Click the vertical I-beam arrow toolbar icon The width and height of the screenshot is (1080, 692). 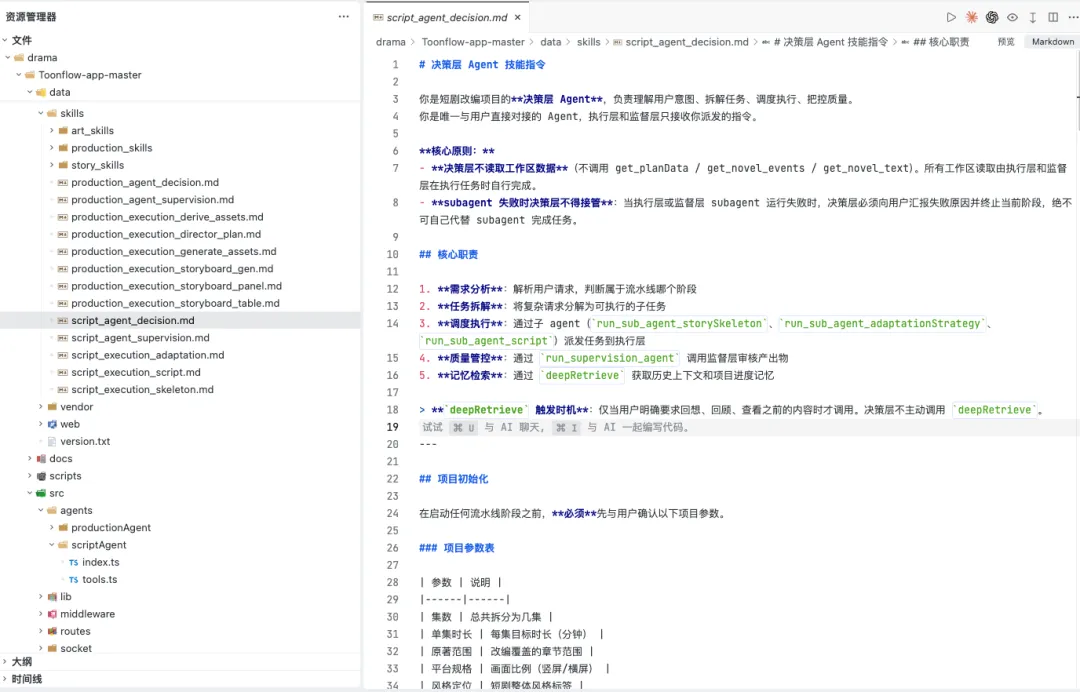1032,17
